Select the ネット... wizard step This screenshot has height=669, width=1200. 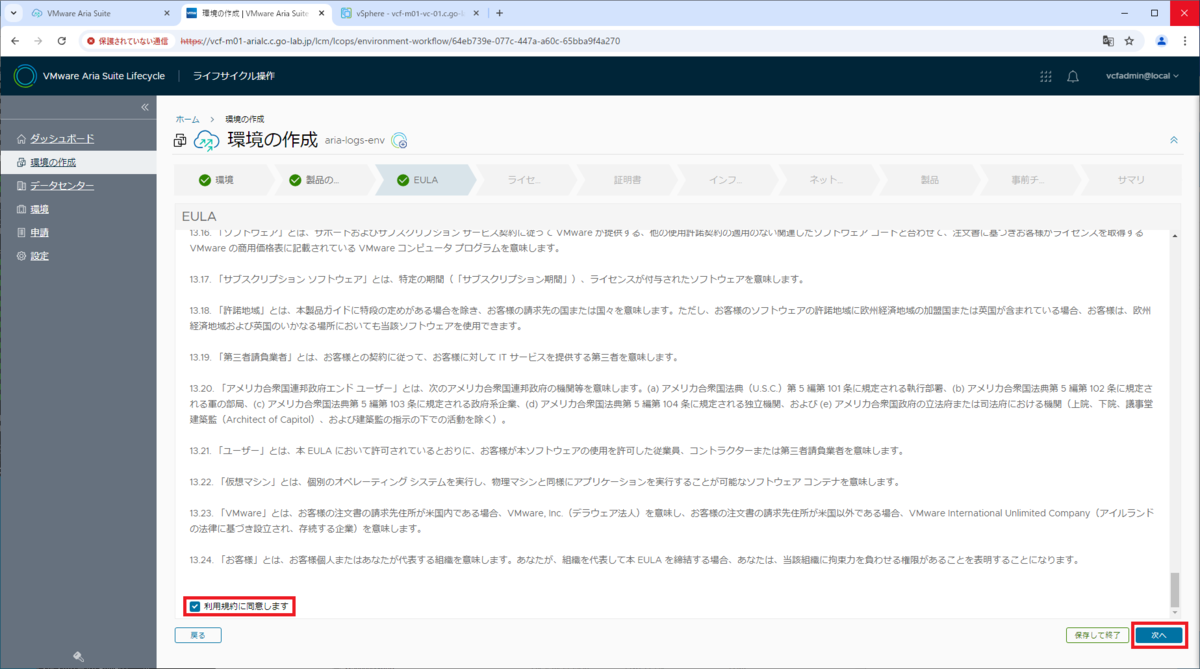click(826, 180)
